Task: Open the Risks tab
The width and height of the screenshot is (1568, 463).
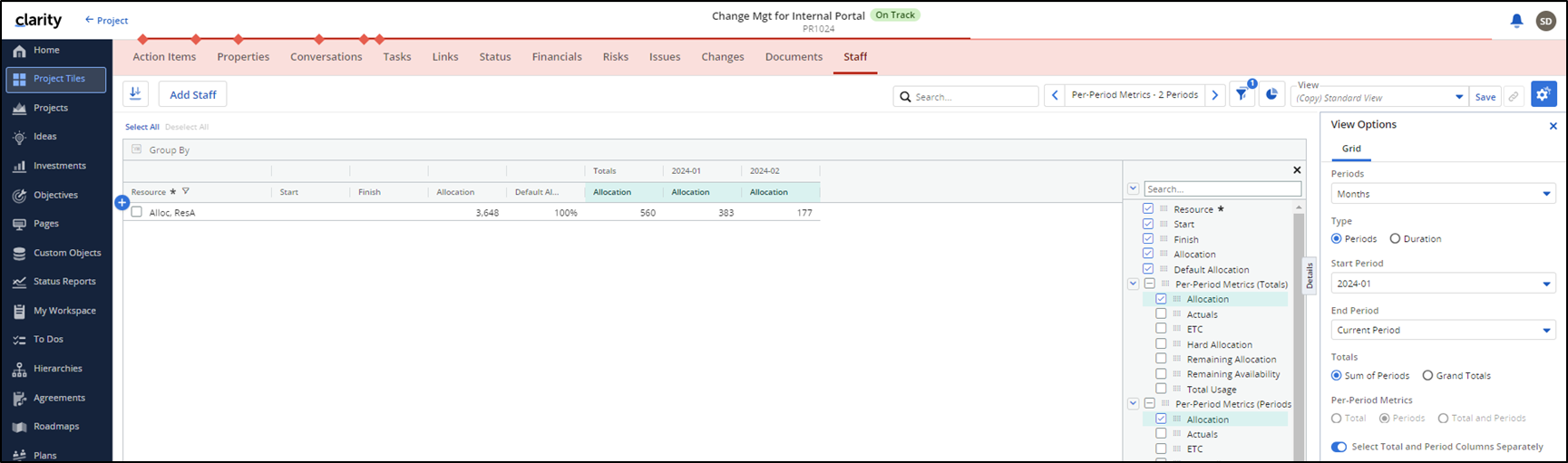Action: 615,57
